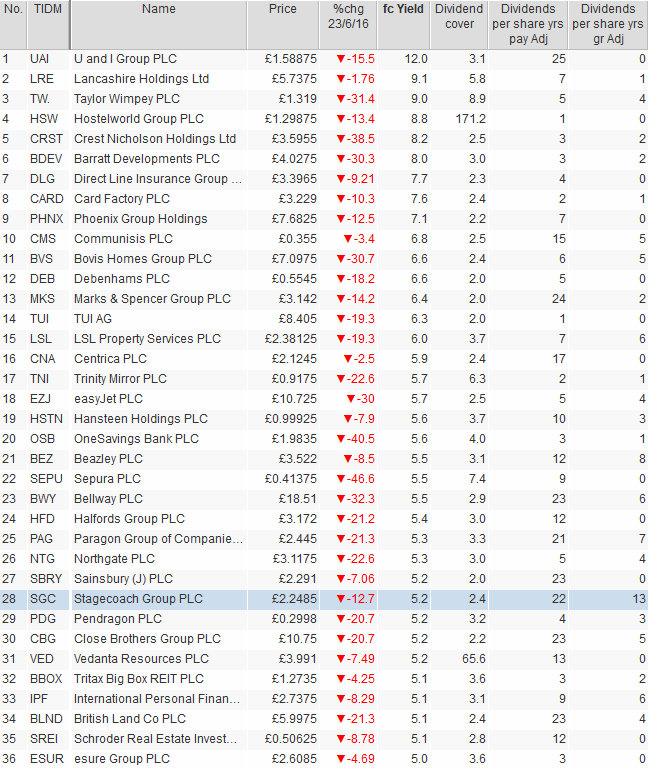Click Paragon Group of Companies name
This screenshot has width=648, height=769.
[158, 539]
